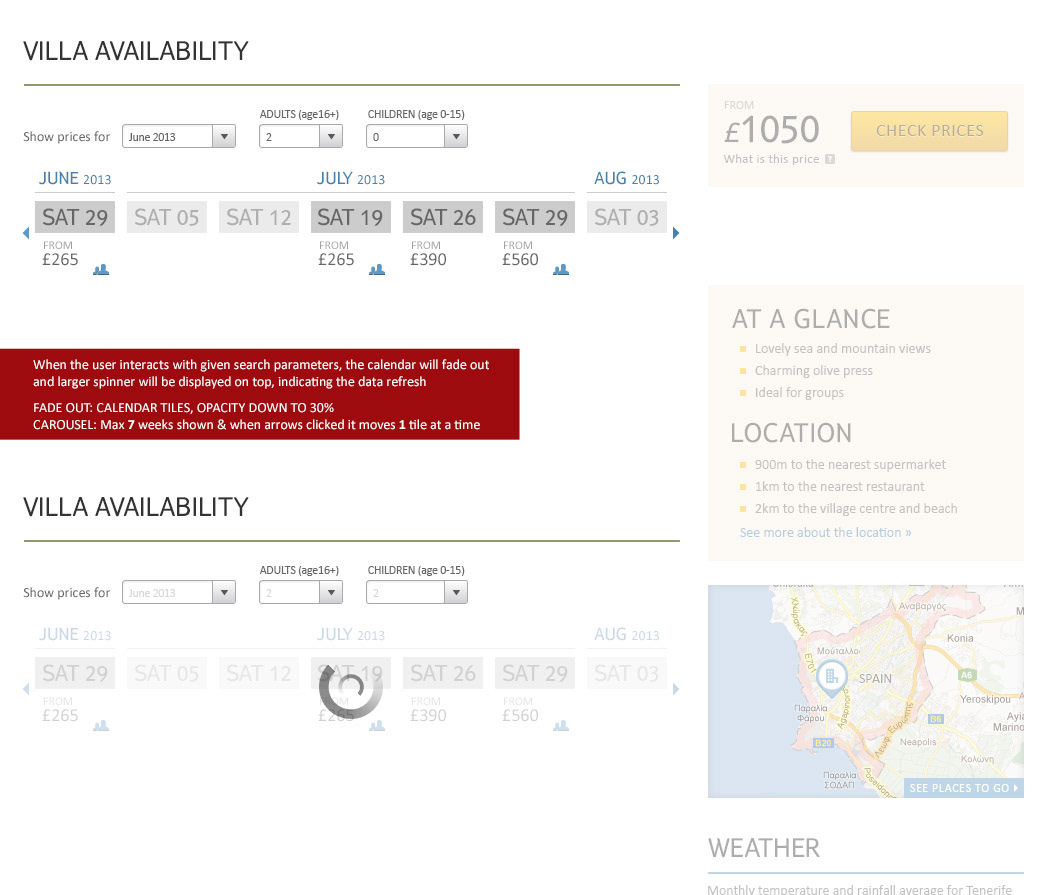Choose the SAT 29 June tile priced £265

point(75,217)
